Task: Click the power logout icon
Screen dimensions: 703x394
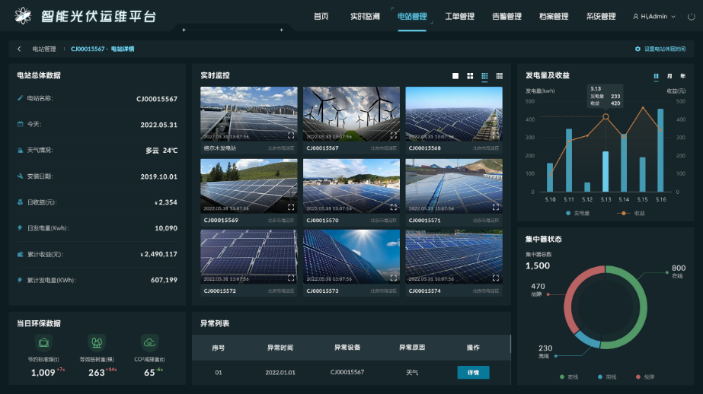Action: [x=691, y=17]
